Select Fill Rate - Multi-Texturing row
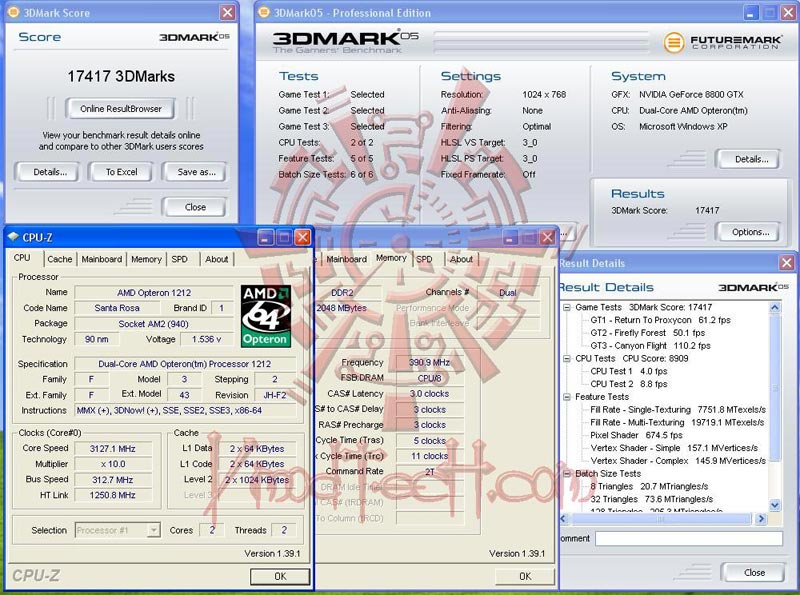Image resolution: width=800 pixels, height=595 pixels. click(x=677, y=423)
